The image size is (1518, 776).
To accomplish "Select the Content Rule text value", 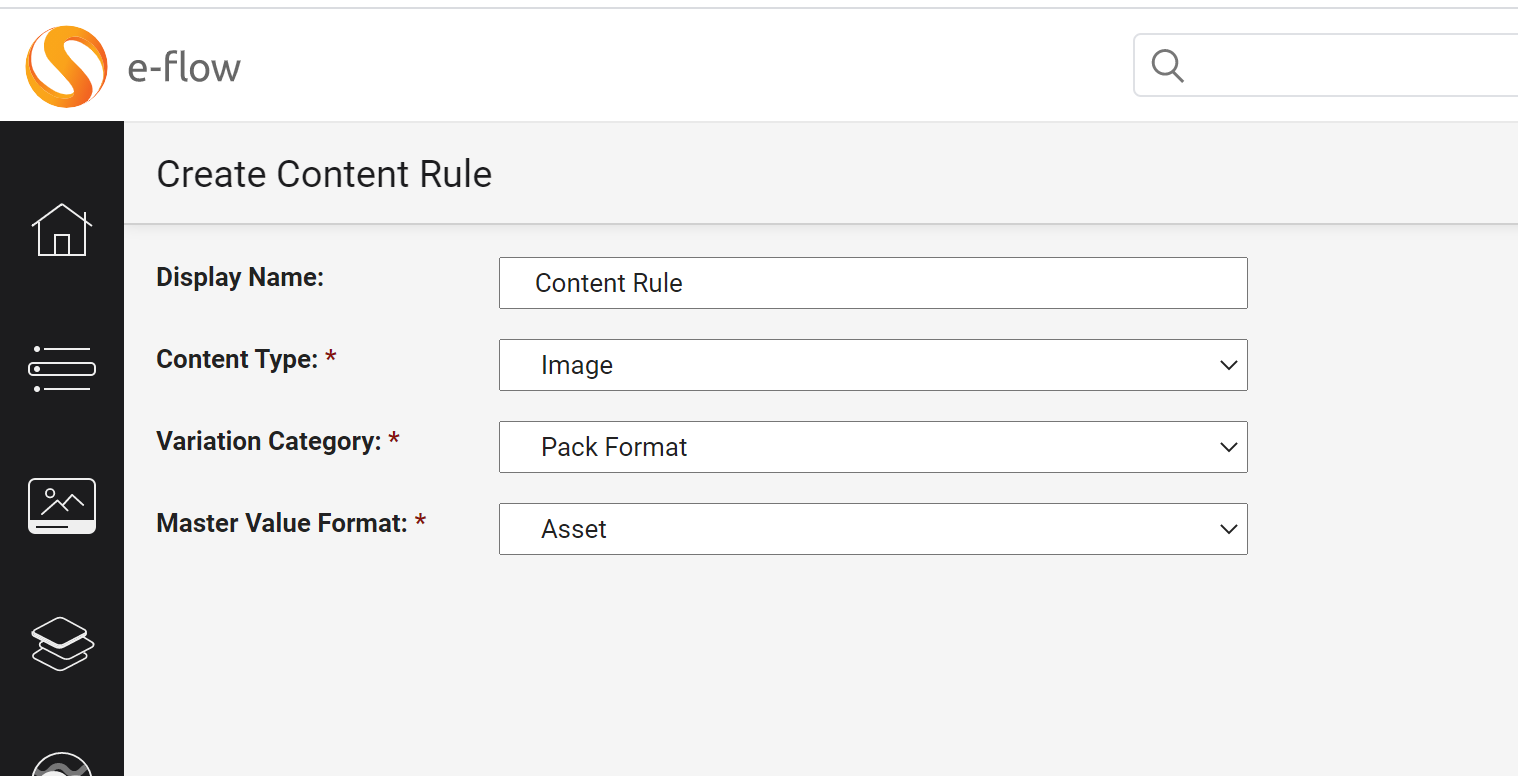I will pos(609,283).
